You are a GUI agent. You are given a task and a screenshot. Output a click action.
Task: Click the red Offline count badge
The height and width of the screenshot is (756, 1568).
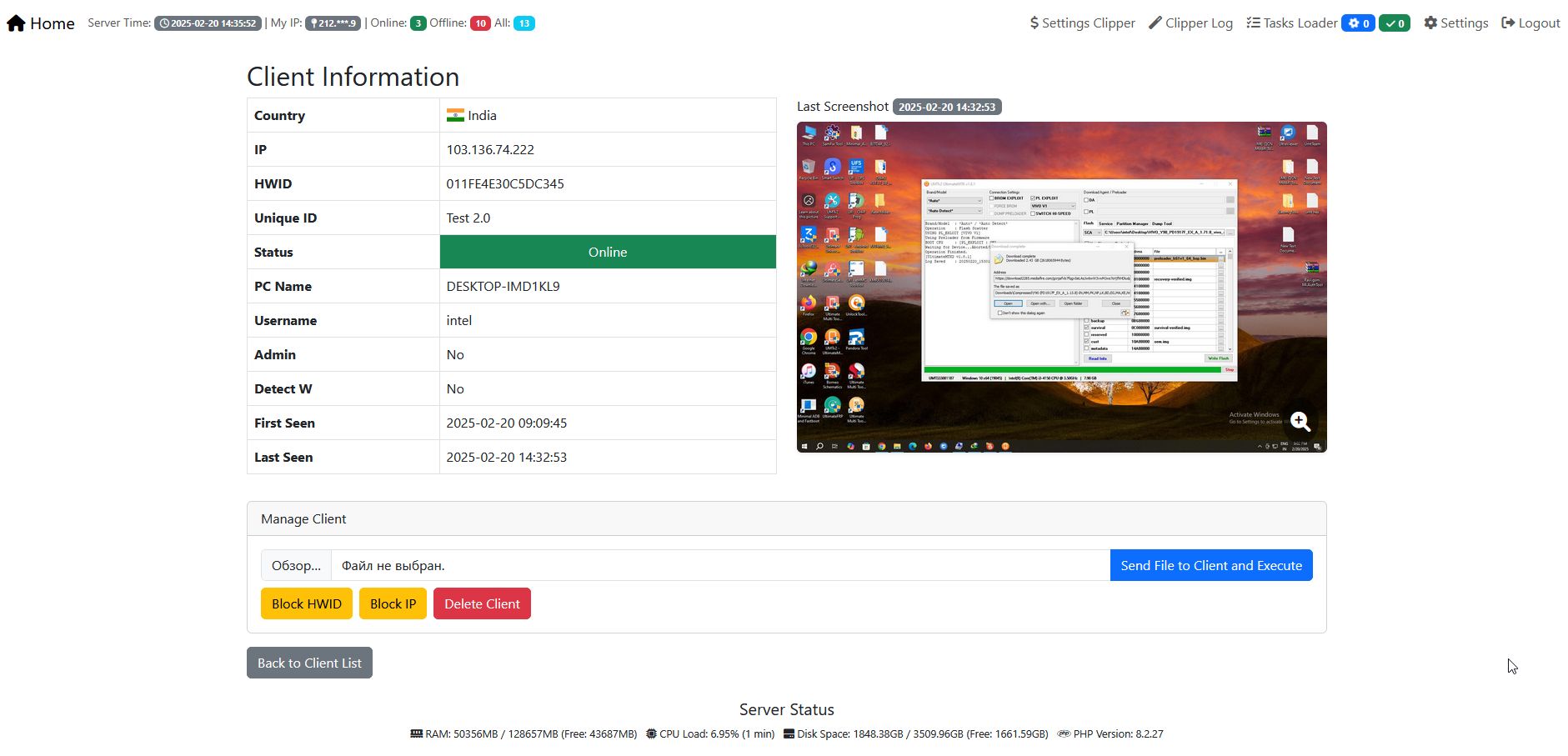pyautogui.click(x=480, y=23)
